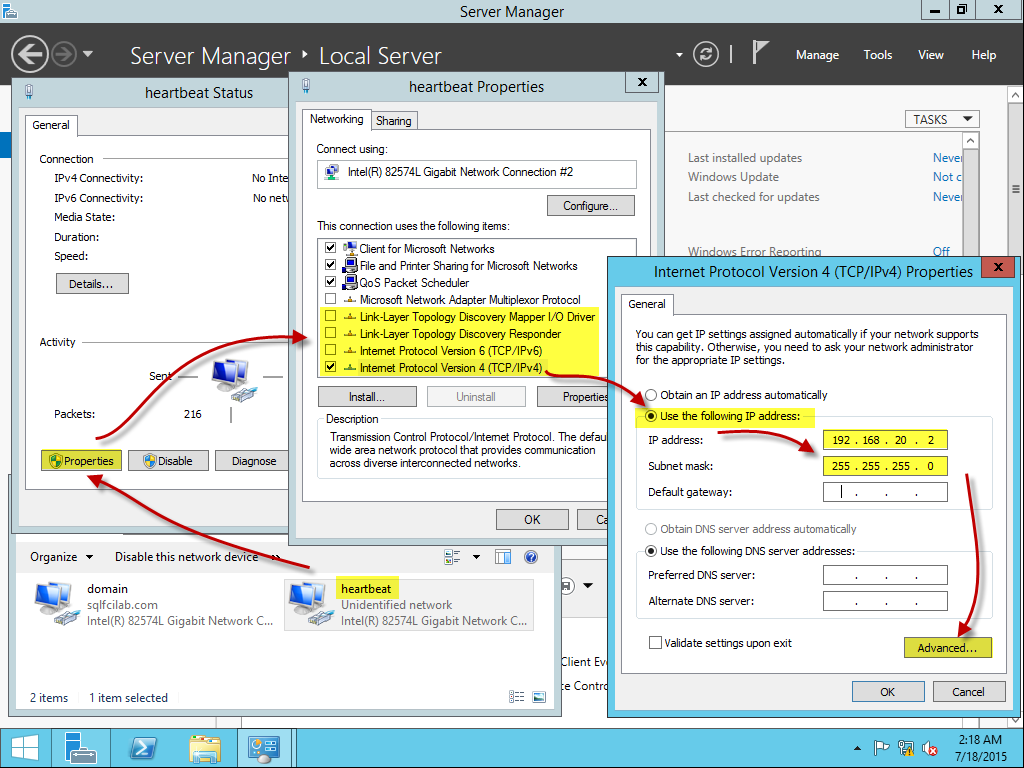Viewport: 1024px width, 768px height.
Task: Open the View menu
Action: (931, 55)
